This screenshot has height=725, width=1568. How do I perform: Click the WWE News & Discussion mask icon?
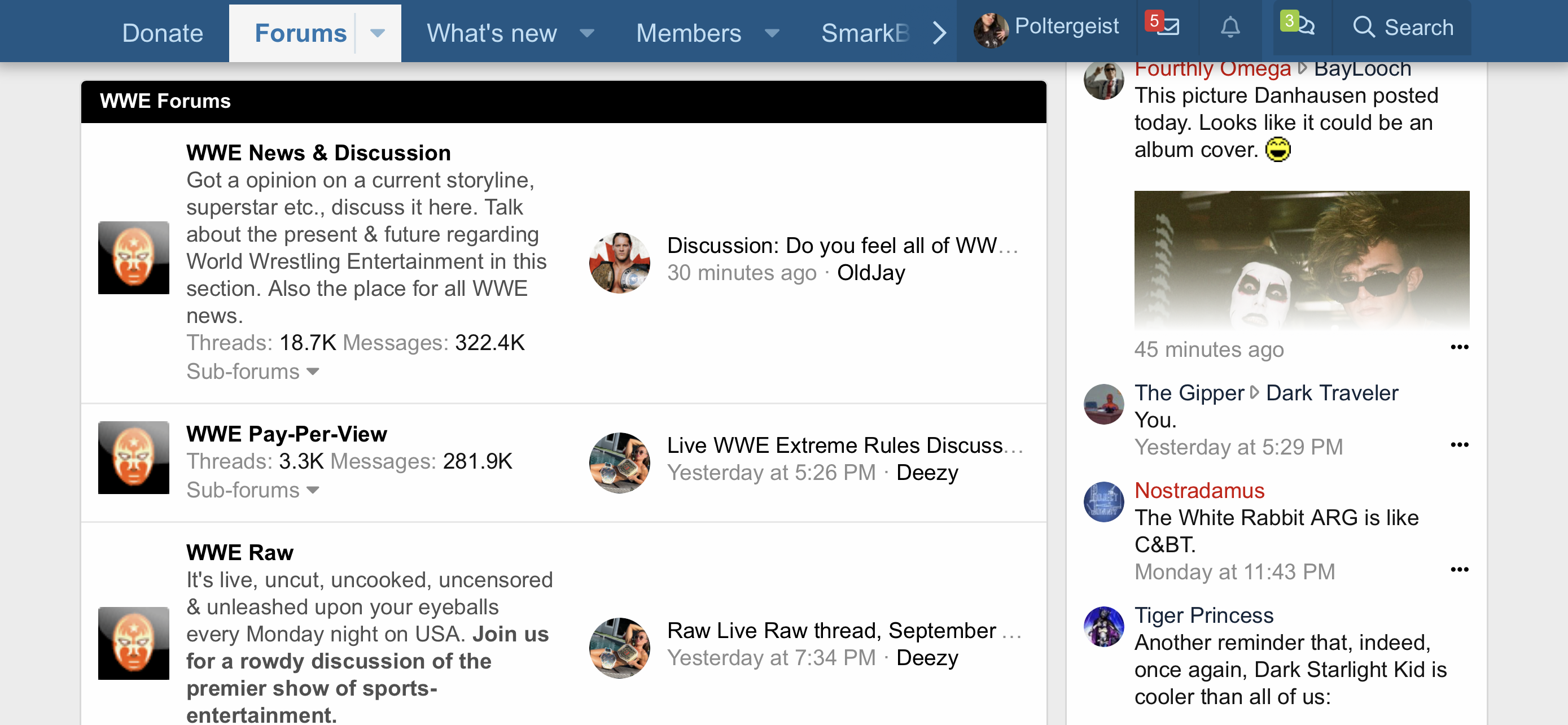click(133, 257)
